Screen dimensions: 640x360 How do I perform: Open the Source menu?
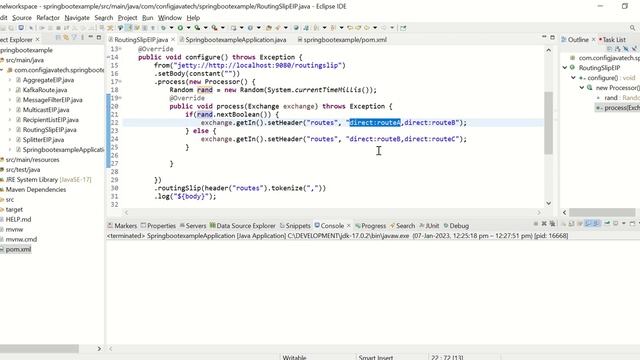point(22,18)
